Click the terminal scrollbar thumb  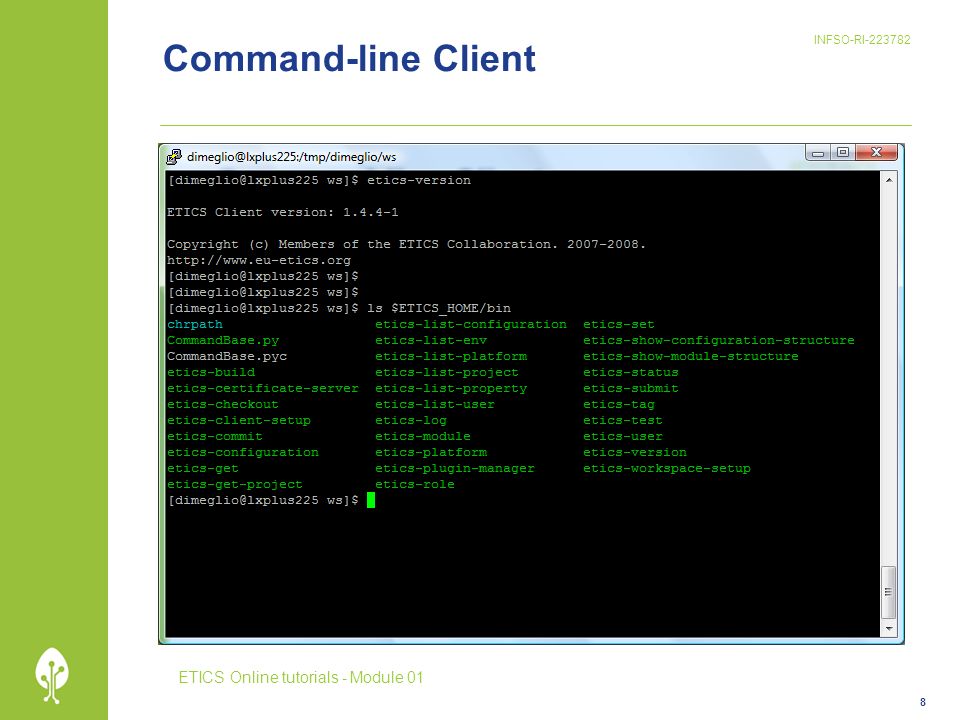point(888,592)
